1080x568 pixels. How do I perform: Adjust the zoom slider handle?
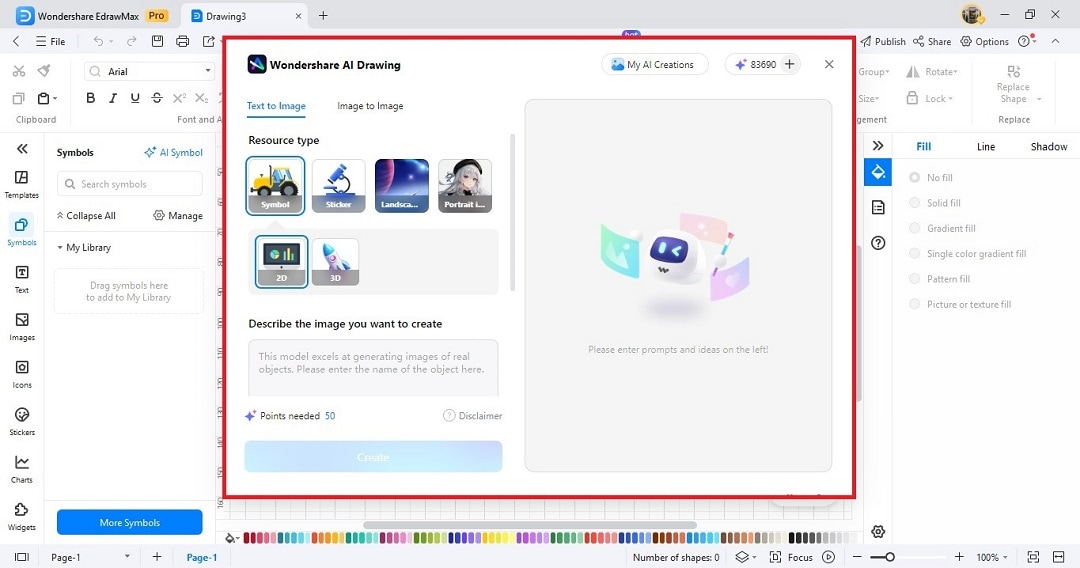[890, 557]
